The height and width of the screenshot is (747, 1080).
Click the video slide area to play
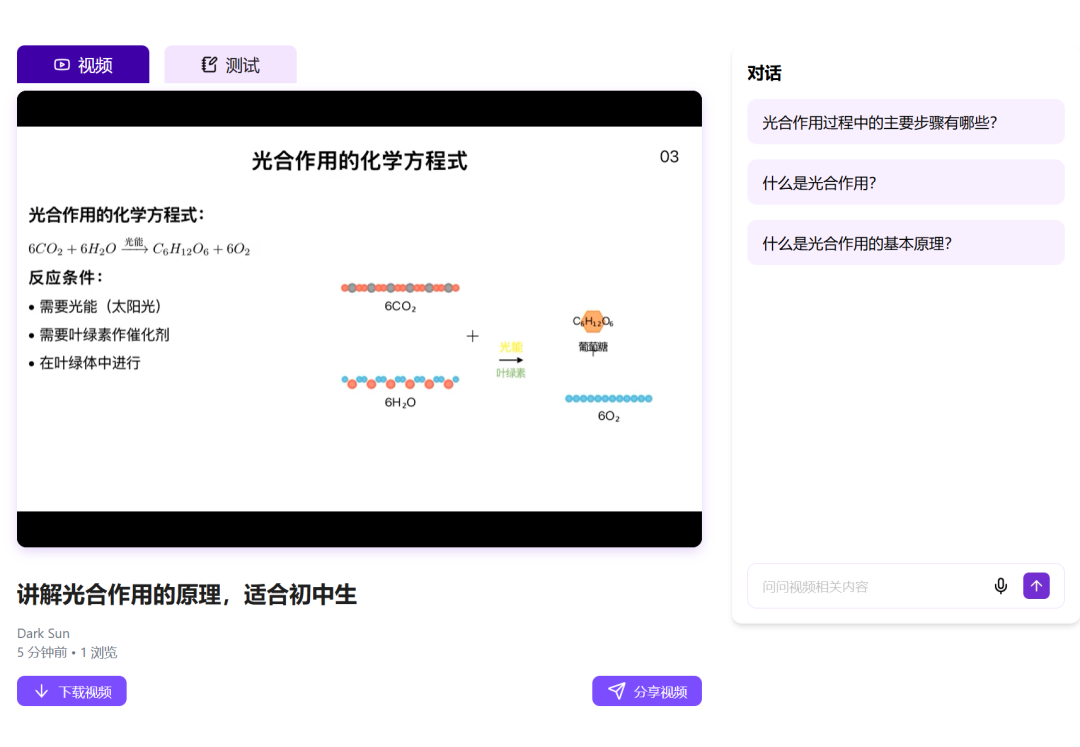click(360, 319)
